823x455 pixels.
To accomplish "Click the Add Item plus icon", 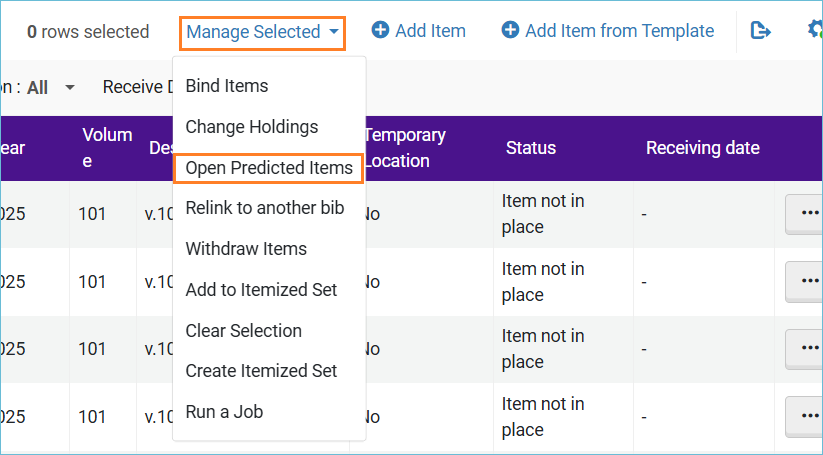I will (x=380, y=30).
